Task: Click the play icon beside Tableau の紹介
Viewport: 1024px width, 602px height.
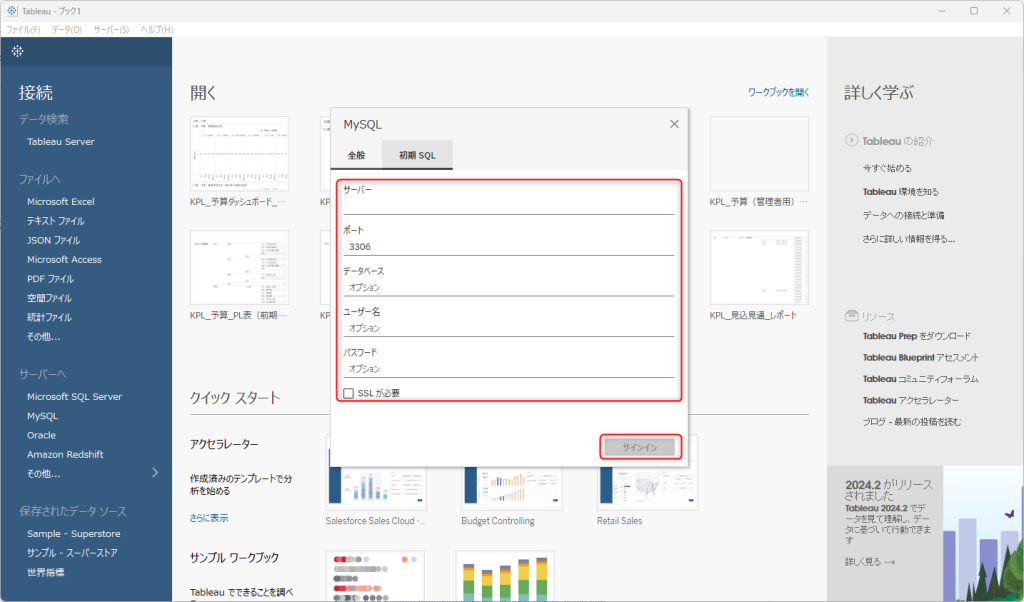Action: point(852,140)
